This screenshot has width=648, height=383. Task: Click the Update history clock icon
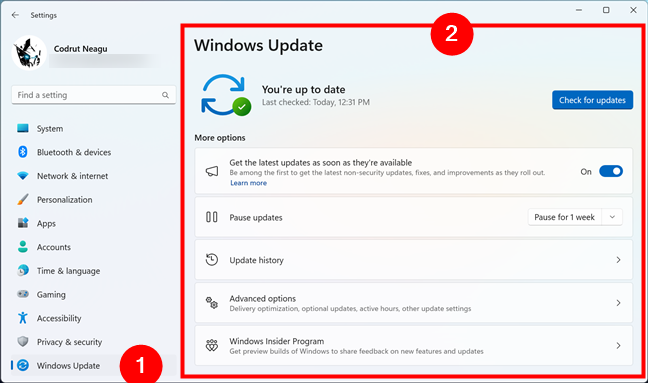212,259
